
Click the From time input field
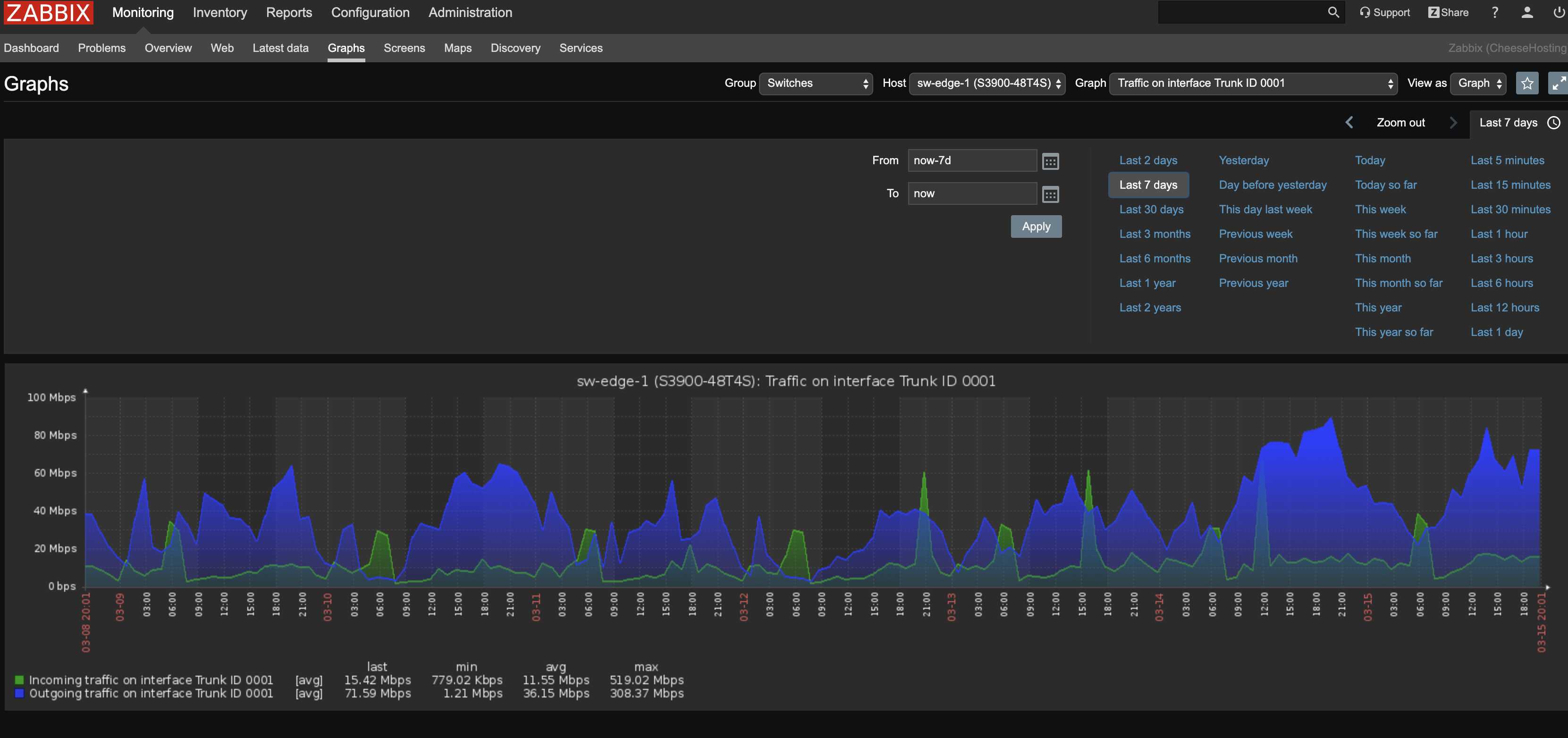click(x=971, y=160)
